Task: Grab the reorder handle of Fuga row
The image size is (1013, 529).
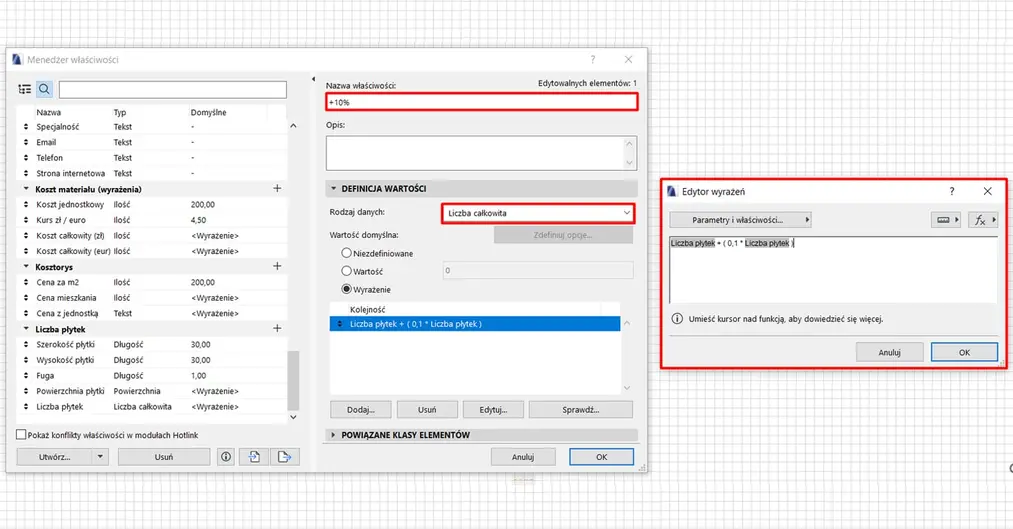Action: [x=26, y=375]
